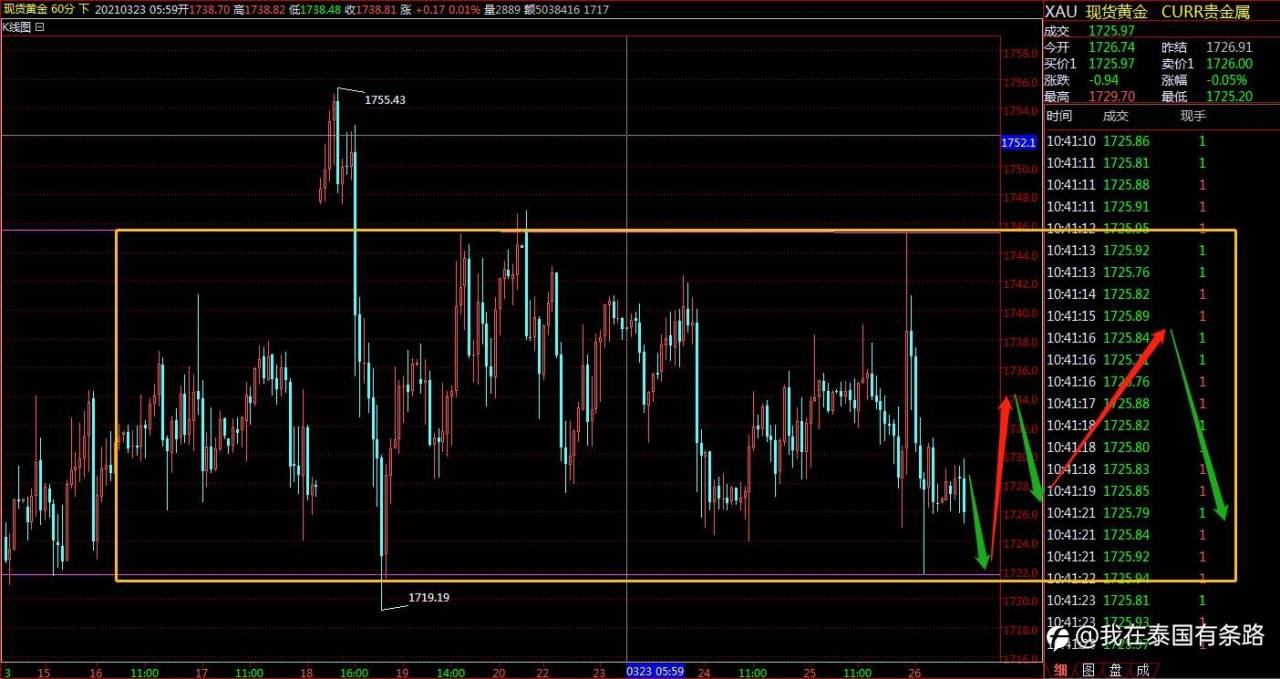1280x679 pixels.
Task: Switch to the 细 detail tab
Action: pyautogui.click(x=1059, y=670)
